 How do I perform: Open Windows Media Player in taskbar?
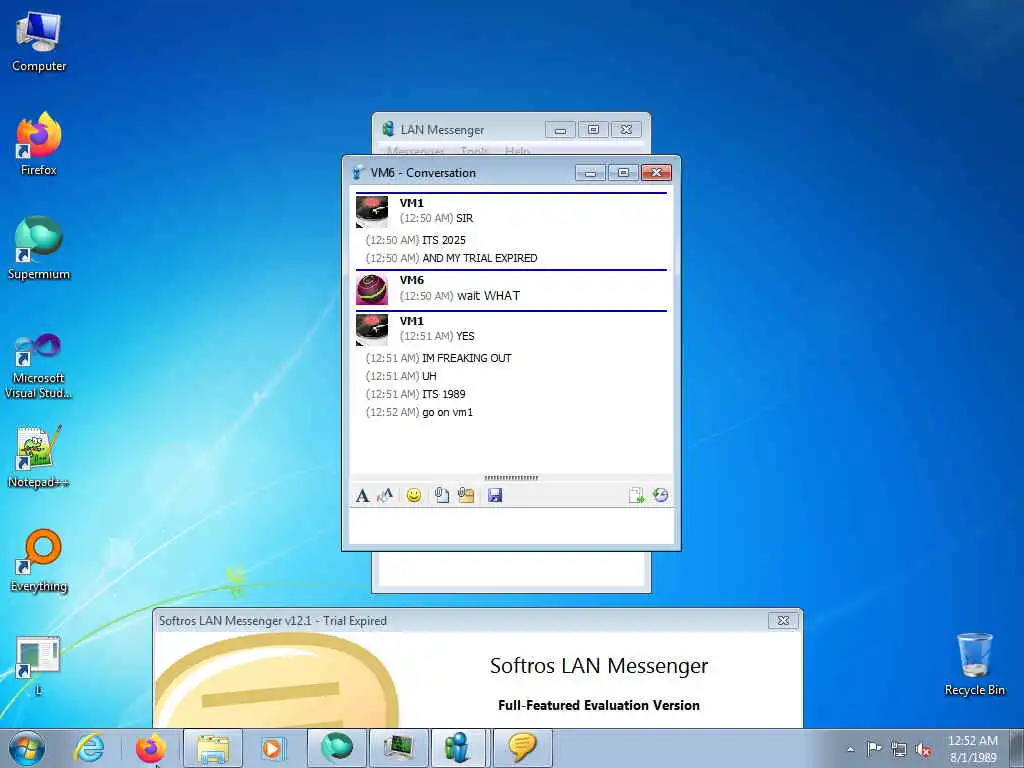(x=273, y=748)
